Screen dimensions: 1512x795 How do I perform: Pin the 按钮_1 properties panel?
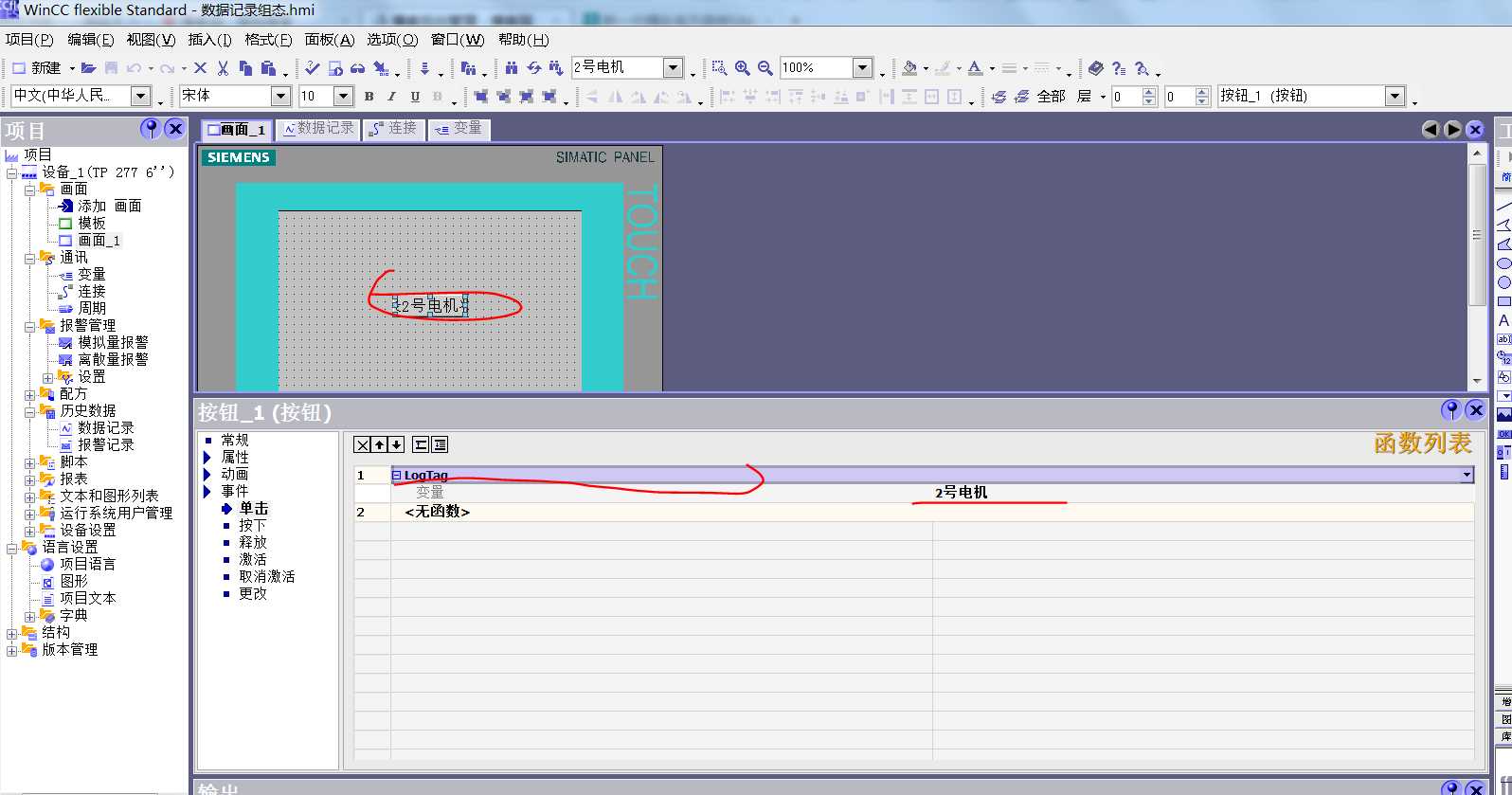tap(1451, 410)
